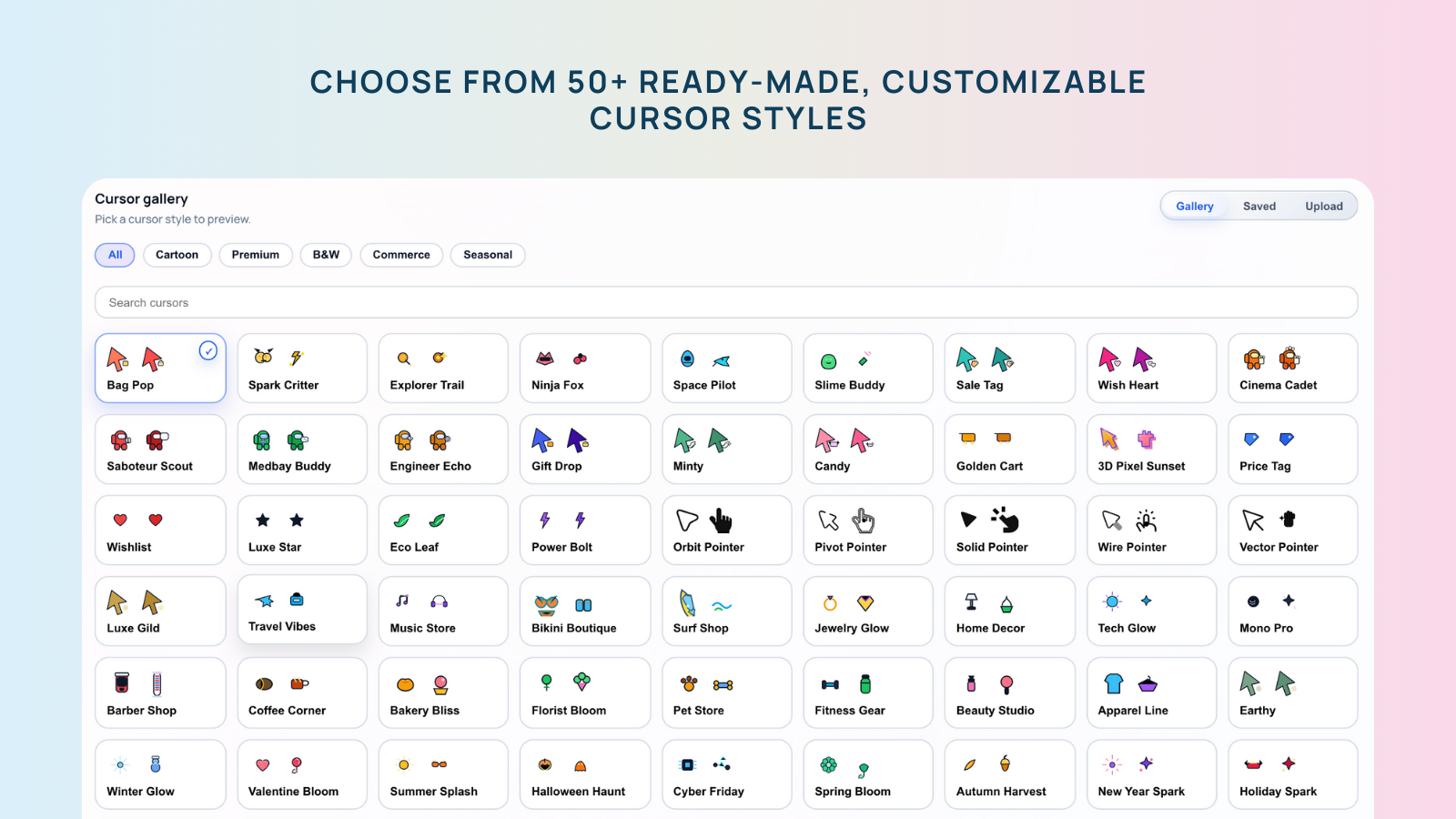Deselect the Bag Pop checkmark
This screenshot has width=1456, height=819.
(x=208, y=350)
